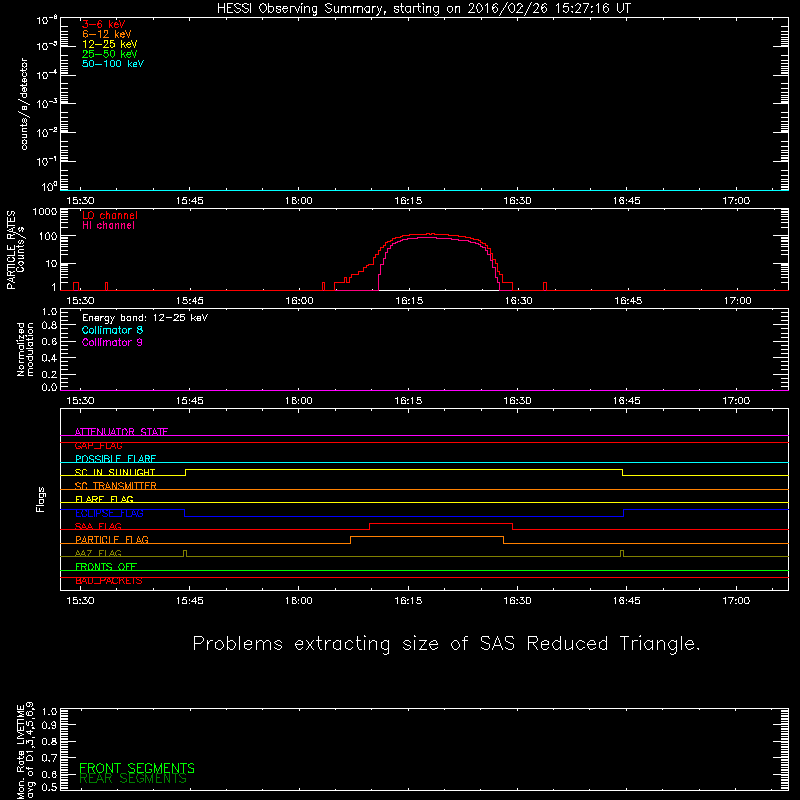This screenshot has width=800, height=800.
Task: Click the Normalized modulation axis label
Action: tap(25, 349)
